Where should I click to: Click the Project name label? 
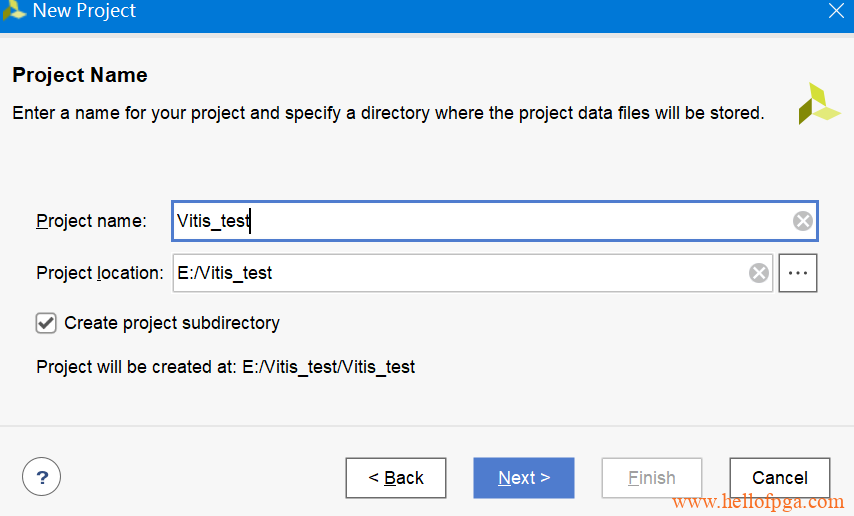click(x=92, y=221)
